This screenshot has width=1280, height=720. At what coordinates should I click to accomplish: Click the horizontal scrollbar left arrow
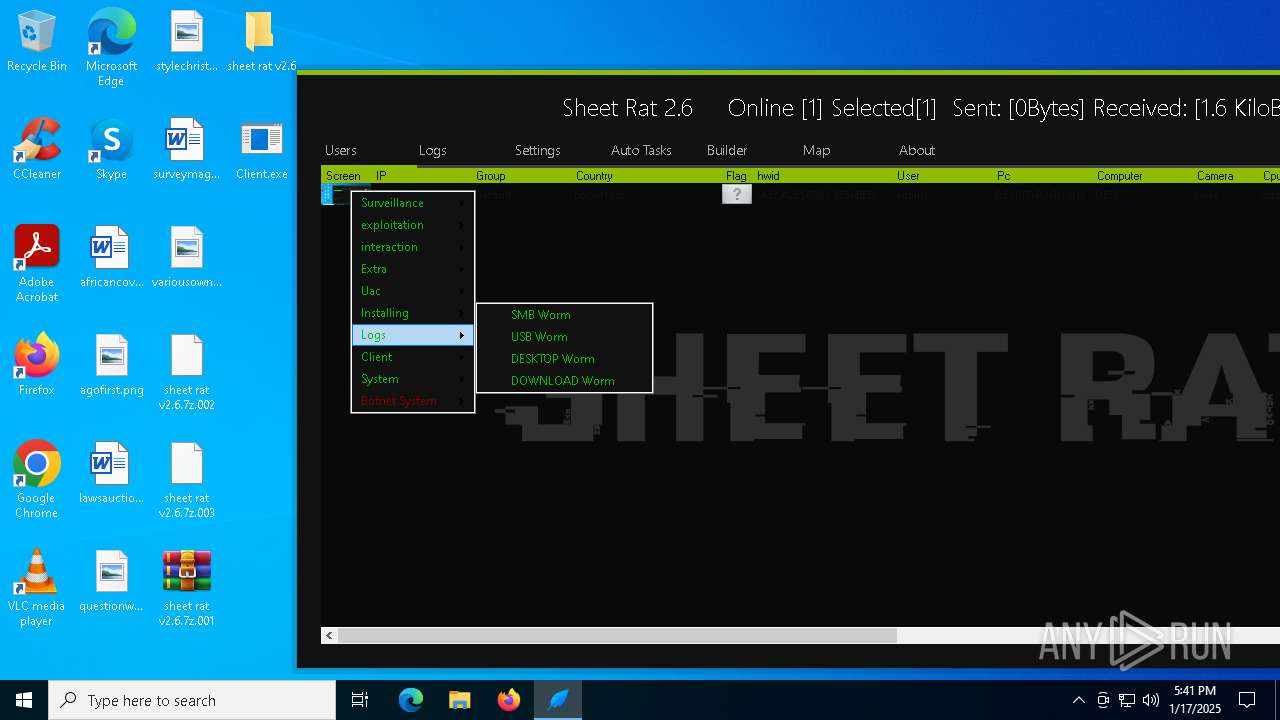click(329, 636)
